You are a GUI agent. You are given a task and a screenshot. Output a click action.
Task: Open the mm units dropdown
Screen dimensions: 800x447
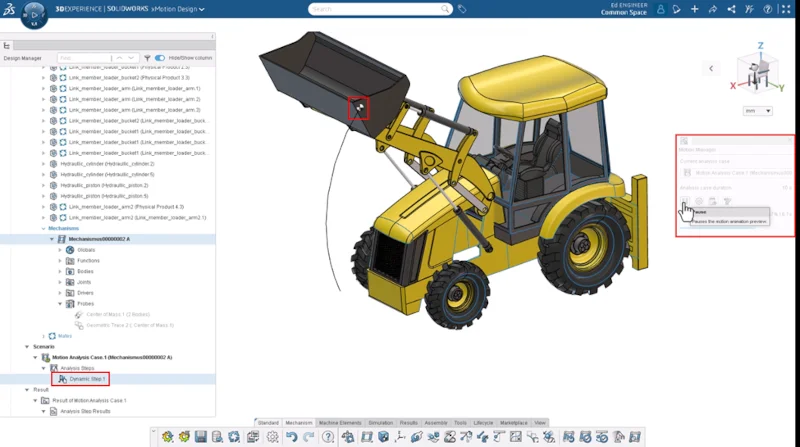click(765, 111)
